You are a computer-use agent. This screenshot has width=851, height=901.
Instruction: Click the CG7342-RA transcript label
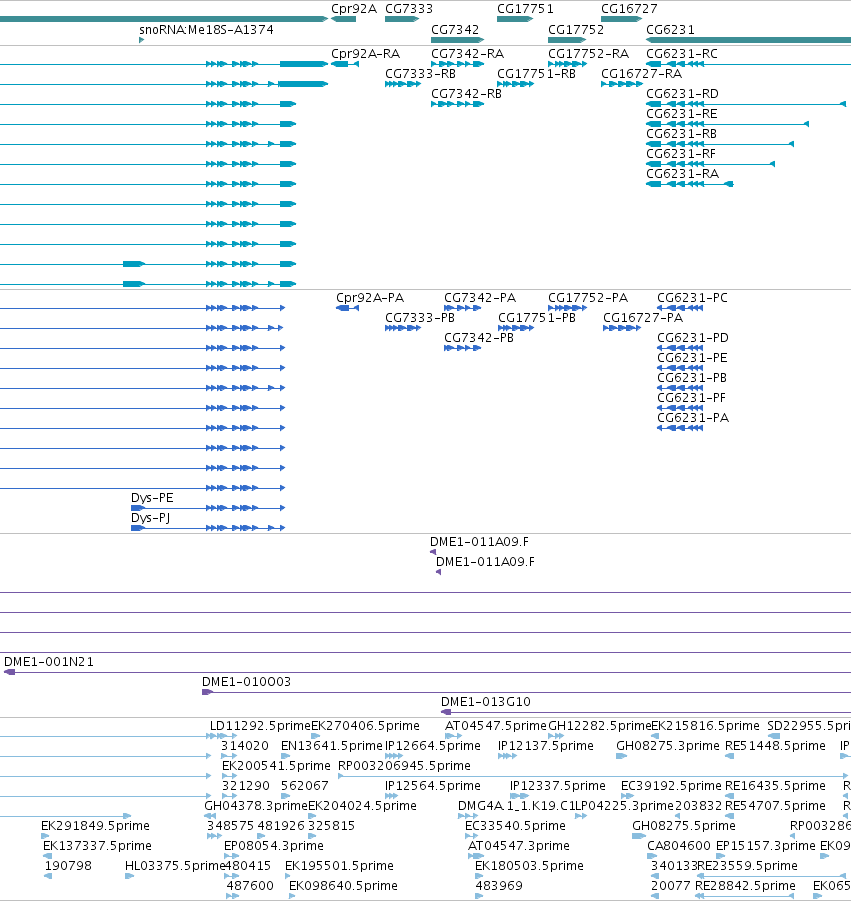click(468, 53)
